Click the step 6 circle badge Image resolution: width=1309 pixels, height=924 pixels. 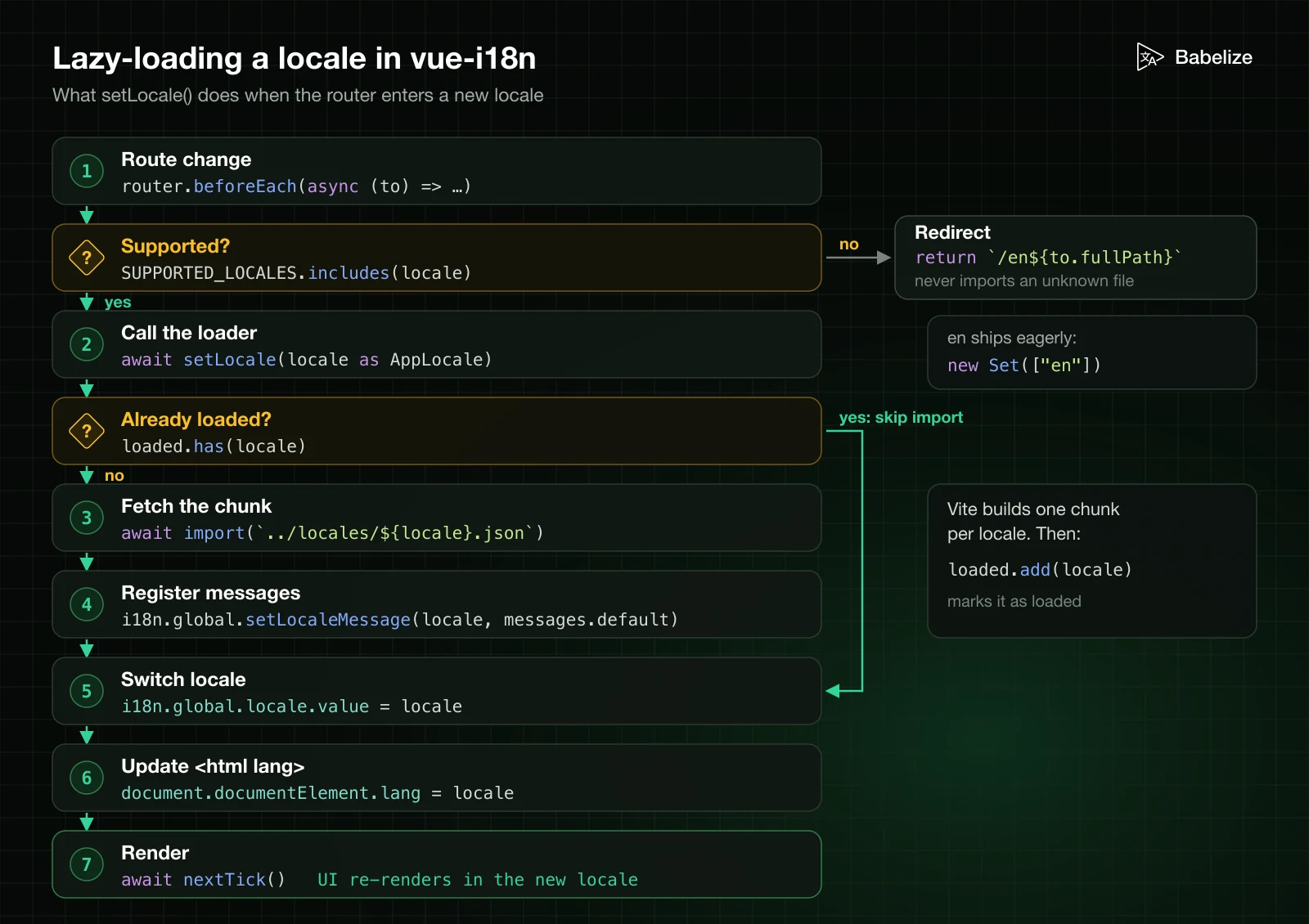click(x=87, y=778)
